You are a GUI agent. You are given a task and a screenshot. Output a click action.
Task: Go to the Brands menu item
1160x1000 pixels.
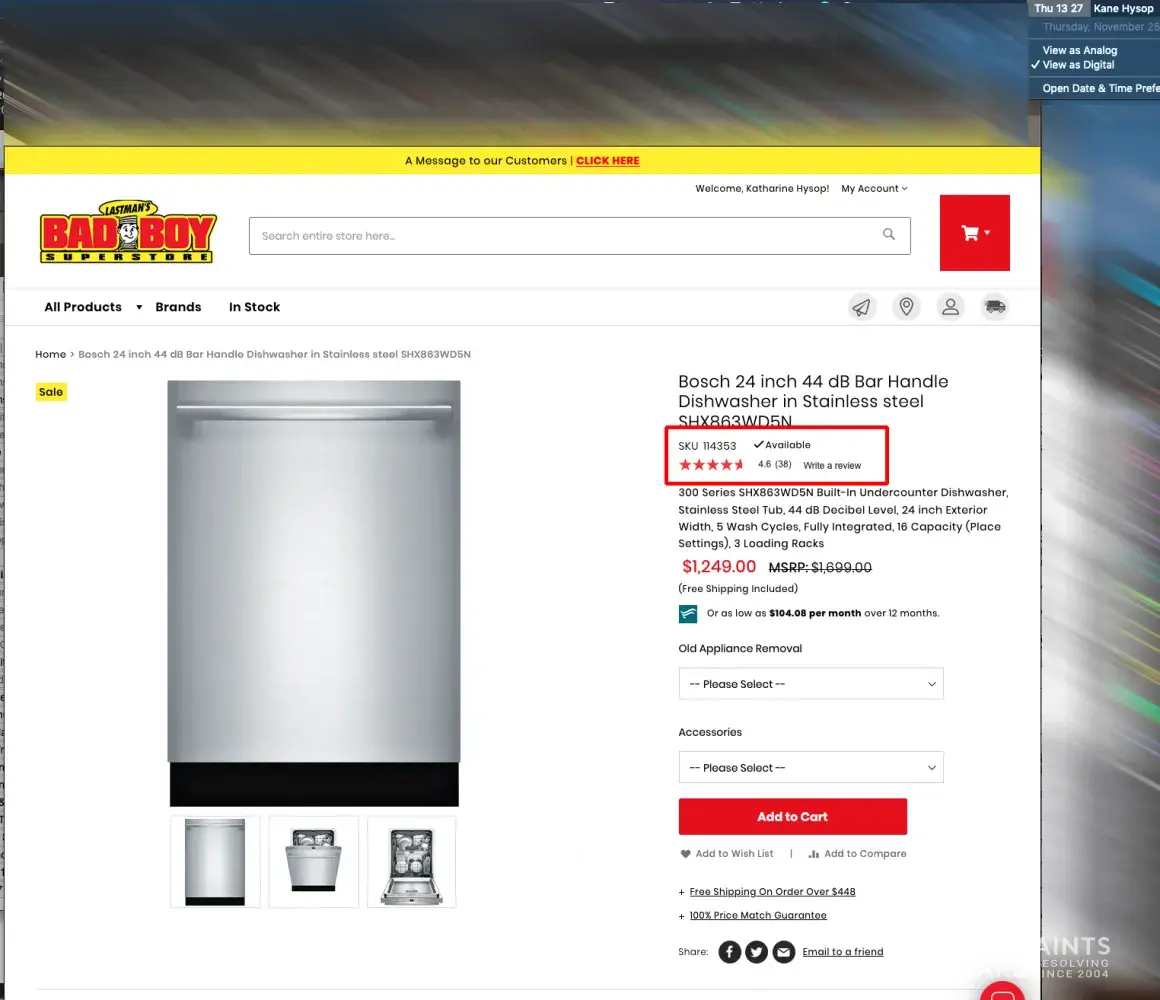pos(178,307)
